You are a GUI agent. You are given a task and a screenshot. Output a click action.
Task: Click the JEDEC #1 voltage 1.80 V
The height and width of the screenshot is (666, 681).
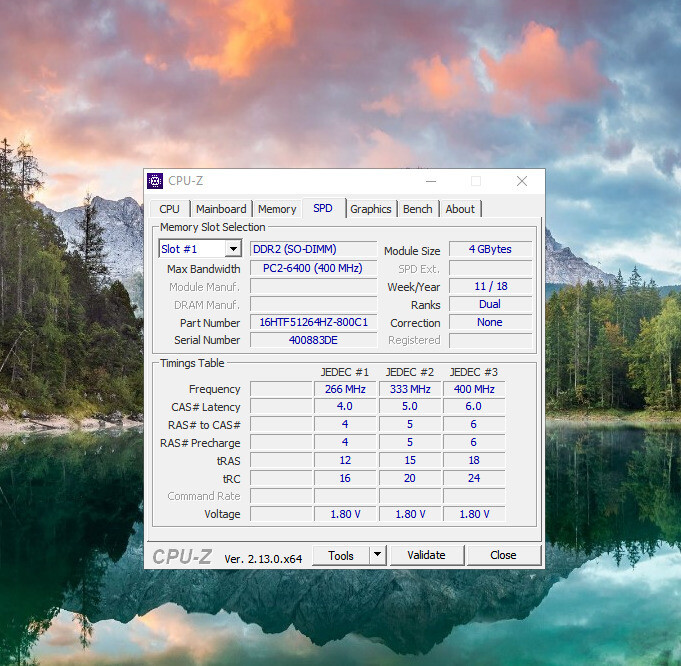tap(345, 514)
